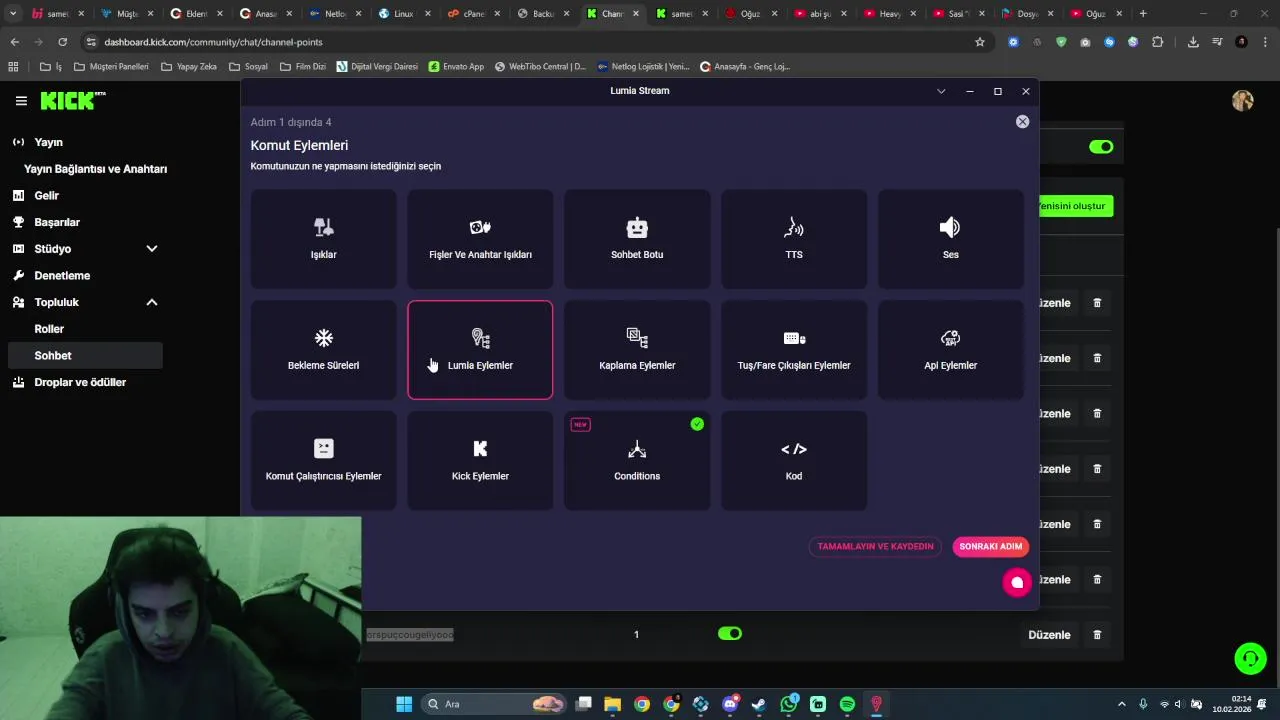Open the Conditions action card
The image size is (1280, 720).
[637, 461]
